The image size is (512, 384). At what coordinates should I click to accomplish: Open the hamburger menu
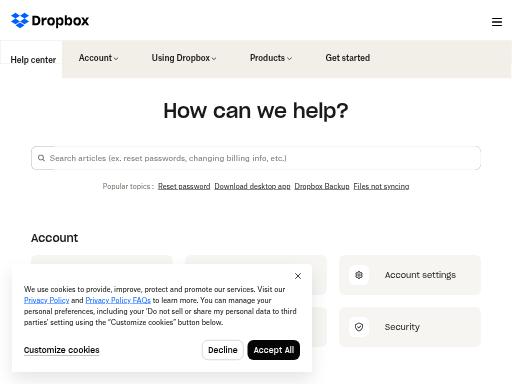(x=497, y=22)
